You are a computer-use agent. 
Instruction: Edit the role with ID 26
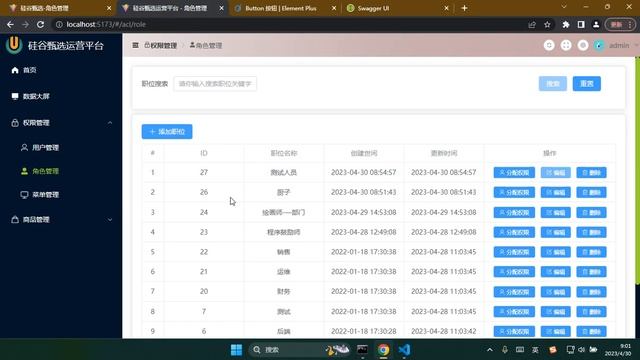point(556,192)
